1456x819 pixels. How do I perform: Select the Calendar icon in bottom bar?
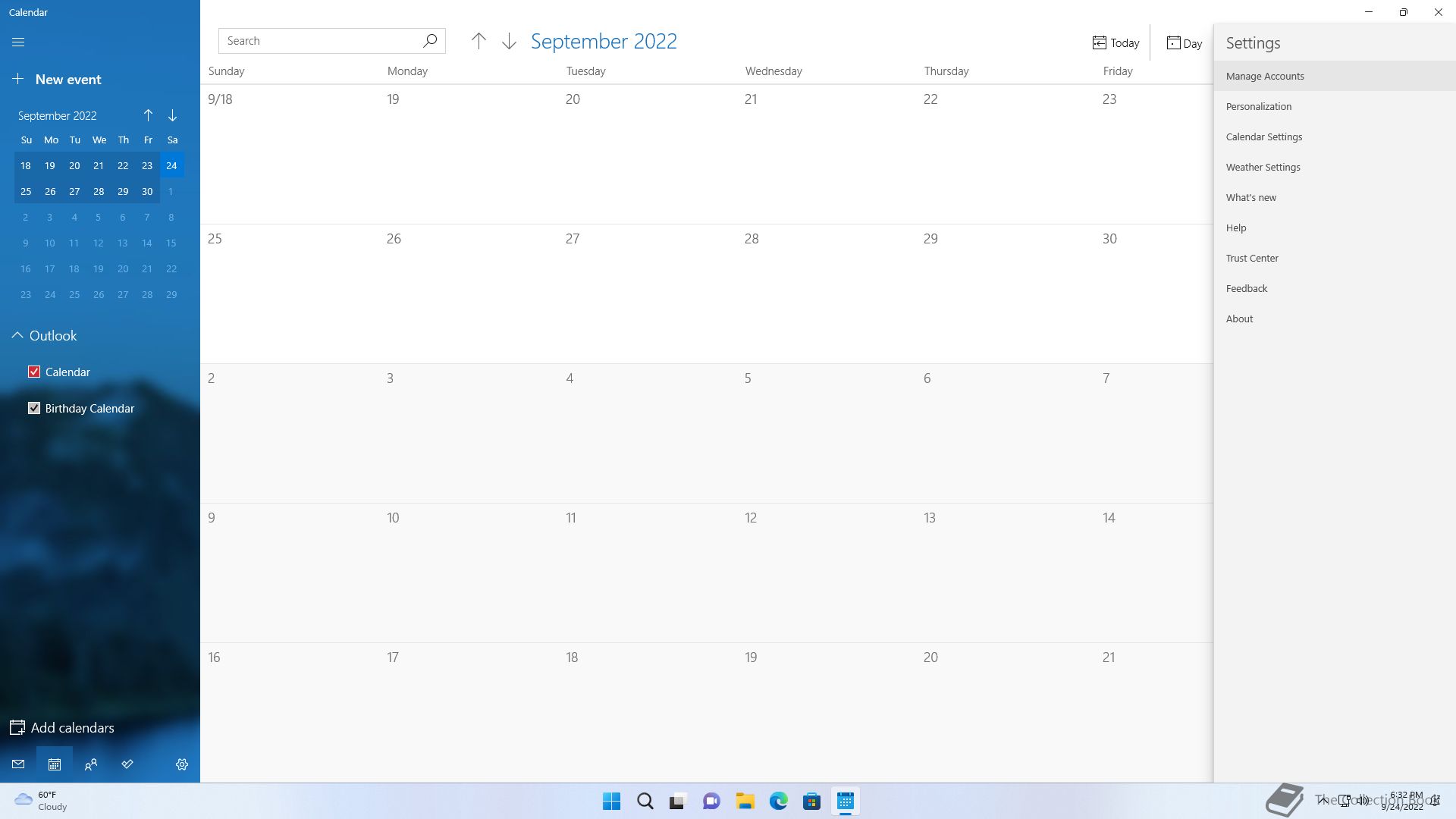(55, 764)
